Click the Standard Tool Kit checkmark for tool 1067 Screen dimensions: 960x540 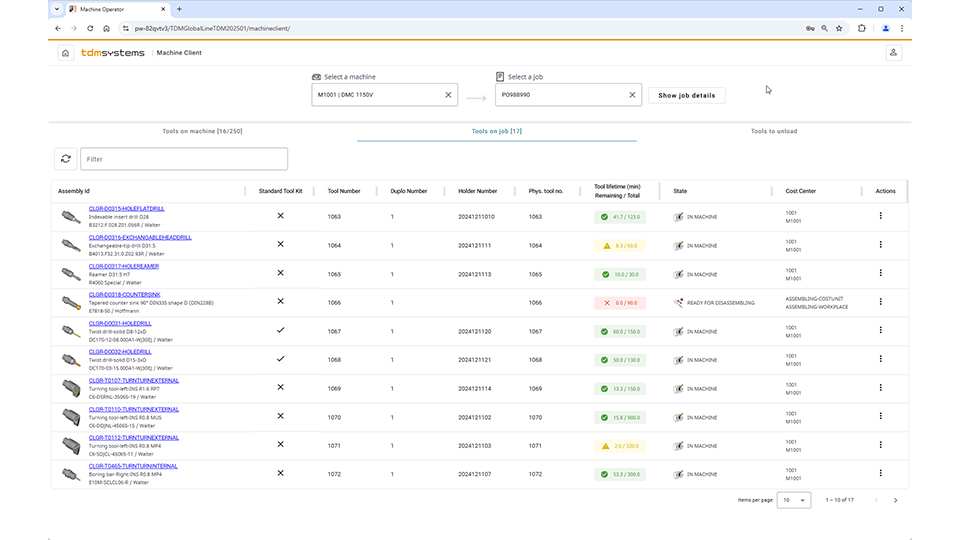(x=280, y=330)
